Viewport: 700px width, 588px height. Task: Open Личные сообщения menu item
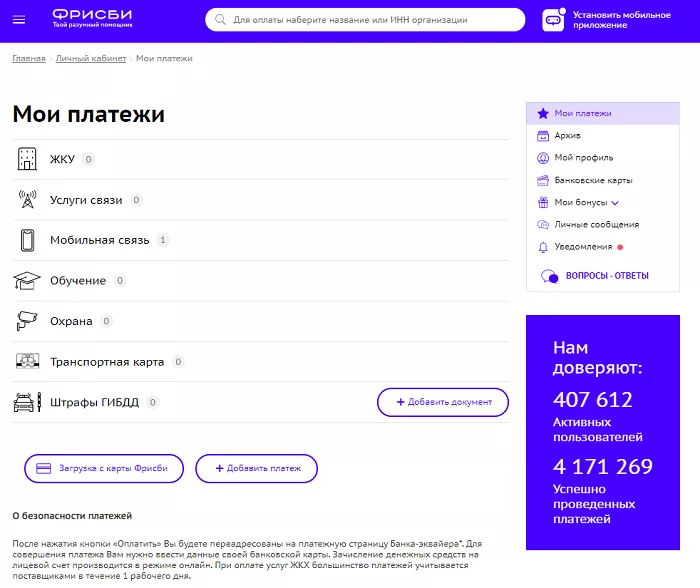pos(603,225)
